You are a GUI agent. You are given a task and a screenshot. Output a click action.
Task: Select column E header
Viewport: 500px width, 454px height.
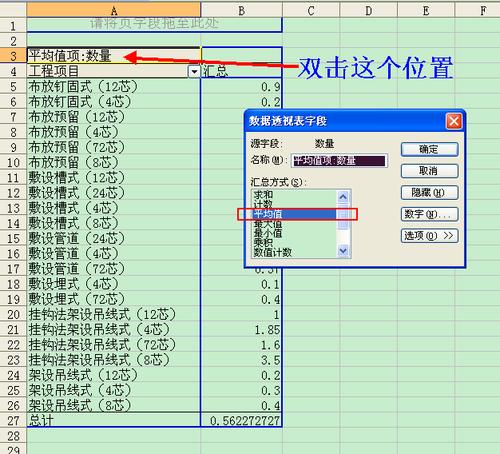click(426, 10)
